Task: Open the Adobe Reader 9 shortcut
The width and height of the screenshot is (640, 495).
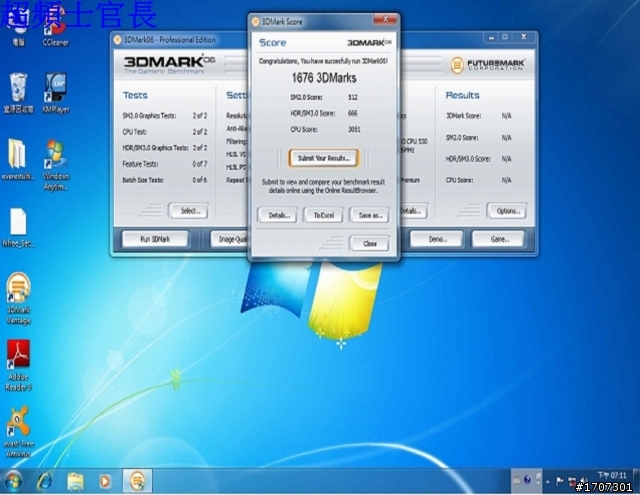Action: click(18, 365)
